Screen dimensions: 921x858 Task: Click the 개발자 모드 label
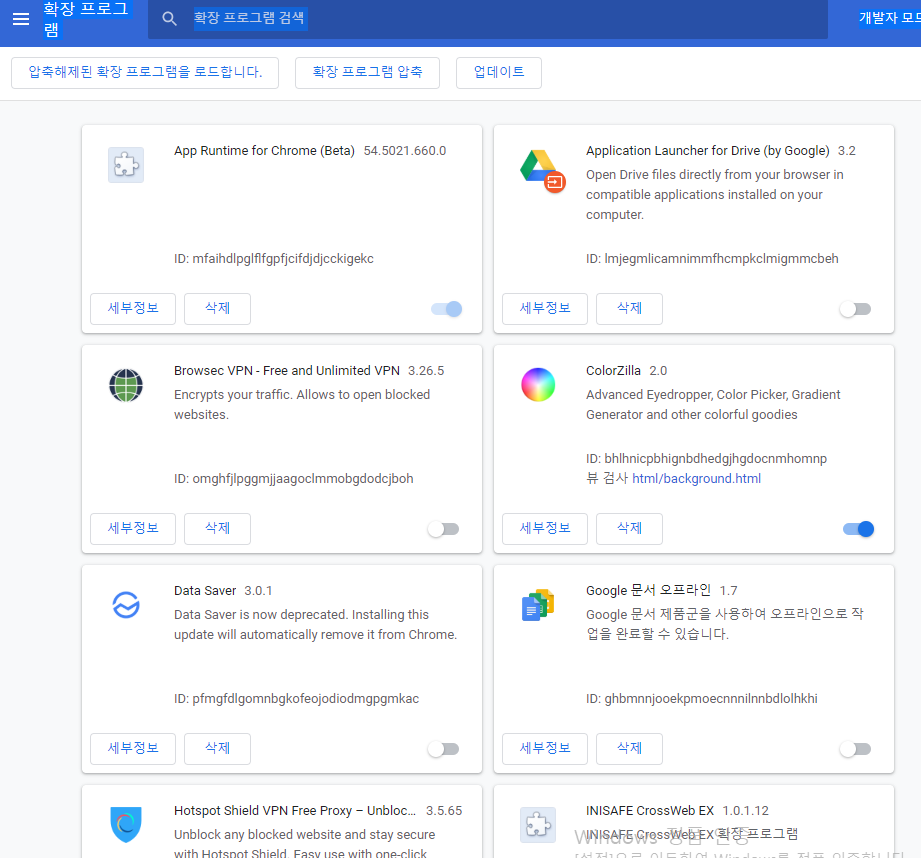pyautogui.click(x=889, y=18)
